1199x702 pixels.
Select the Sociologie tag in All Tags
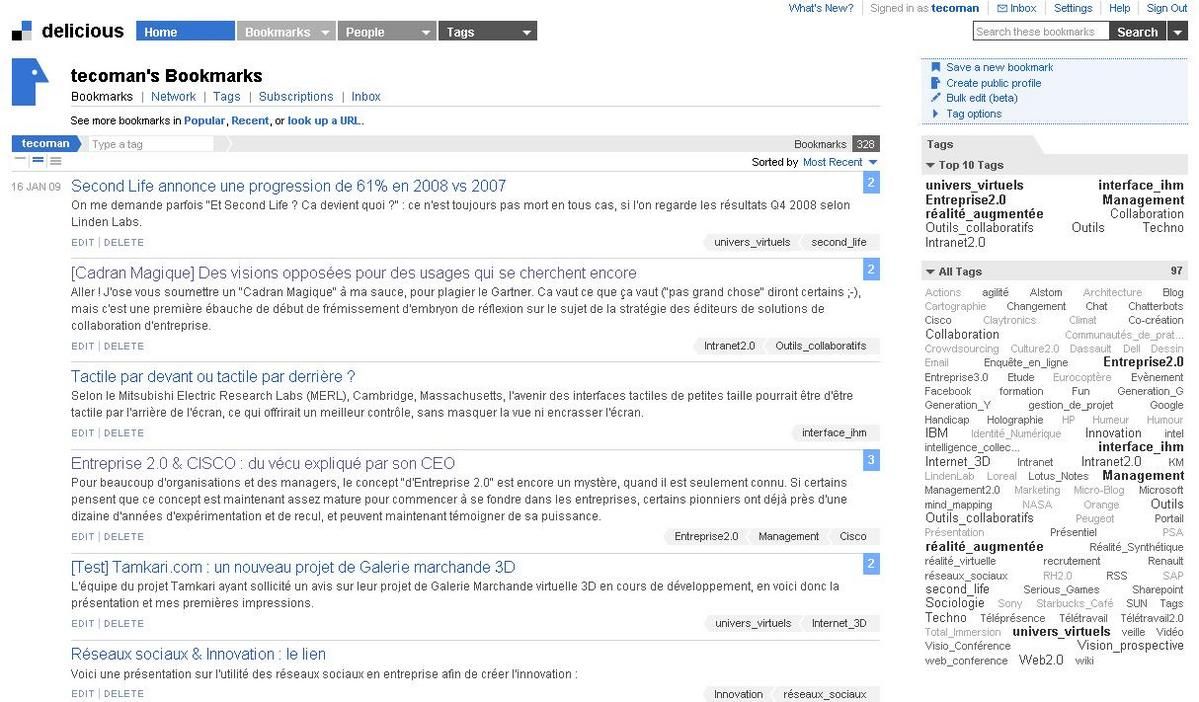[954, 603]
